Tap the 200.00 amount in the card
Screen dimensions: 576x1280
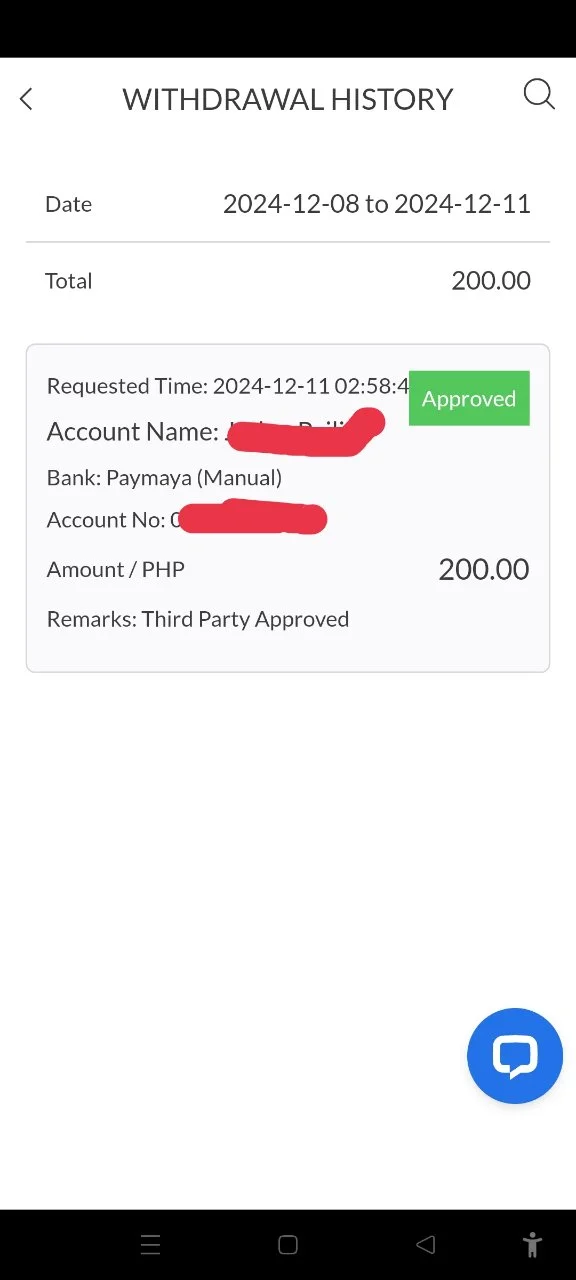484,569
